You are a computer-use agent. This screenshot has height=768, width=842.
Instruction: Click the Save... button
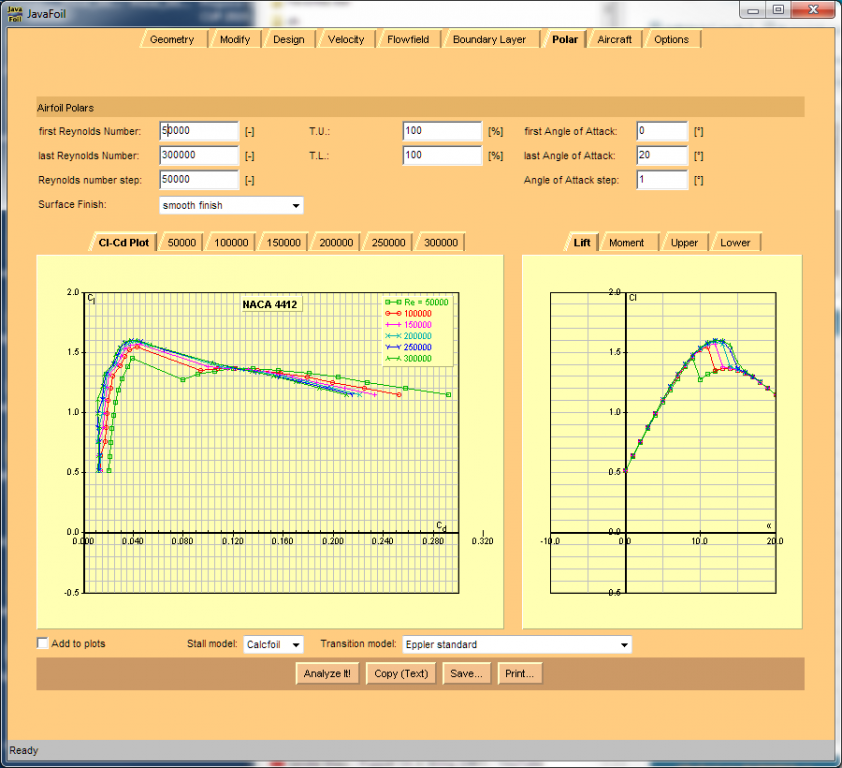click(466, 674)
